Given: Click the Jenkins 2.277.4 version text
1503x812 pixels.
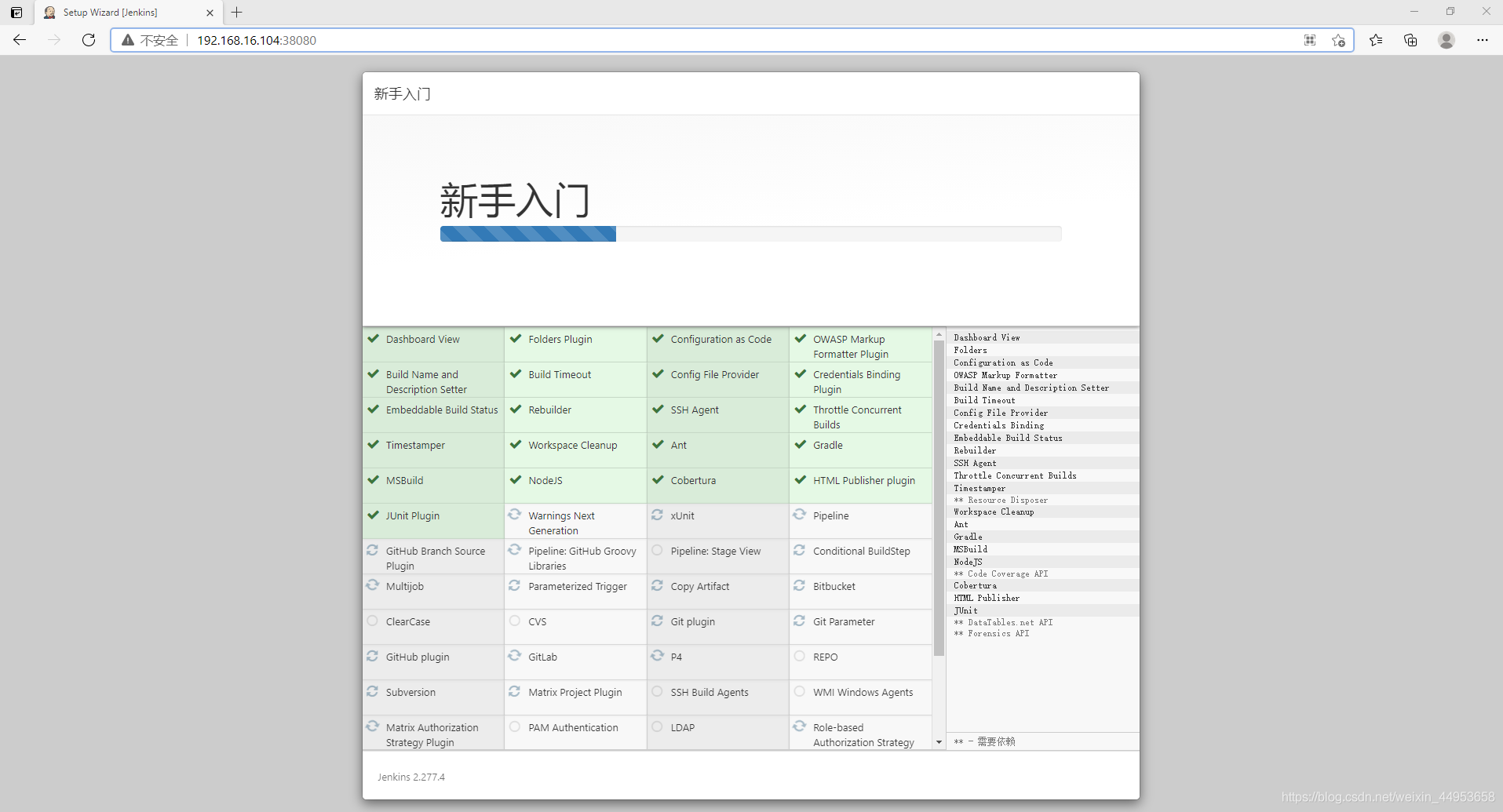Looking at the screenshot, I should coord(410,777).
